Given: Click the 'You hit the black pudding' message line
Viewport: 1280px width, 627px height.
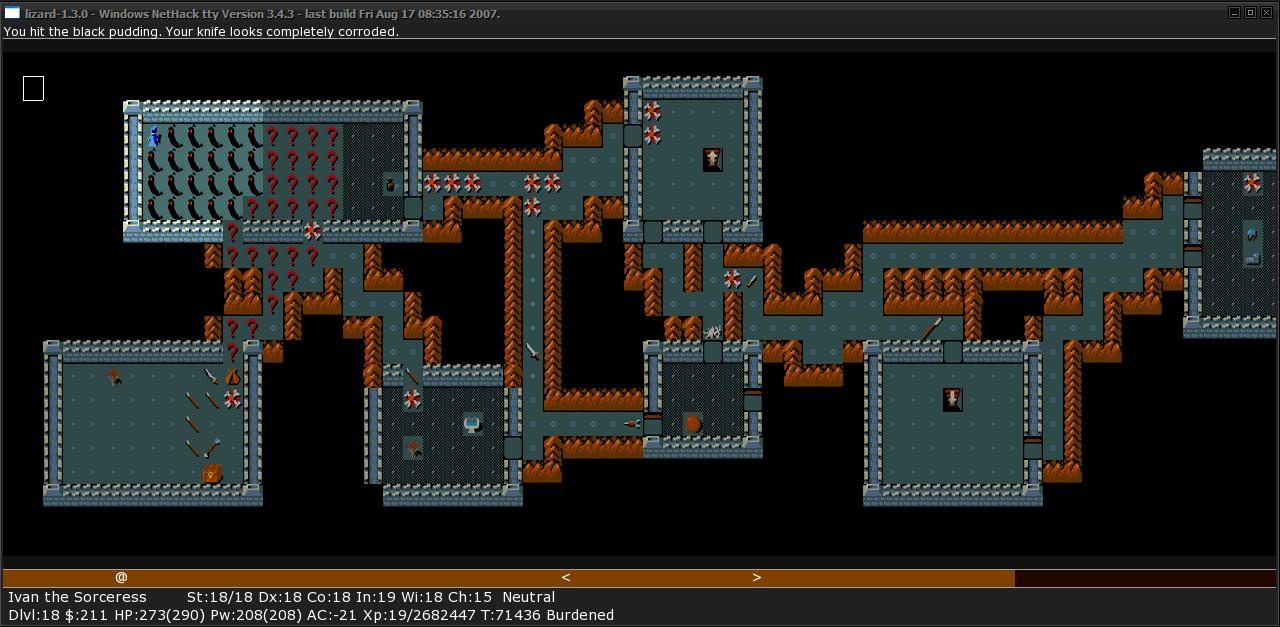Looking at the screenshot, I should pos(200,32).
